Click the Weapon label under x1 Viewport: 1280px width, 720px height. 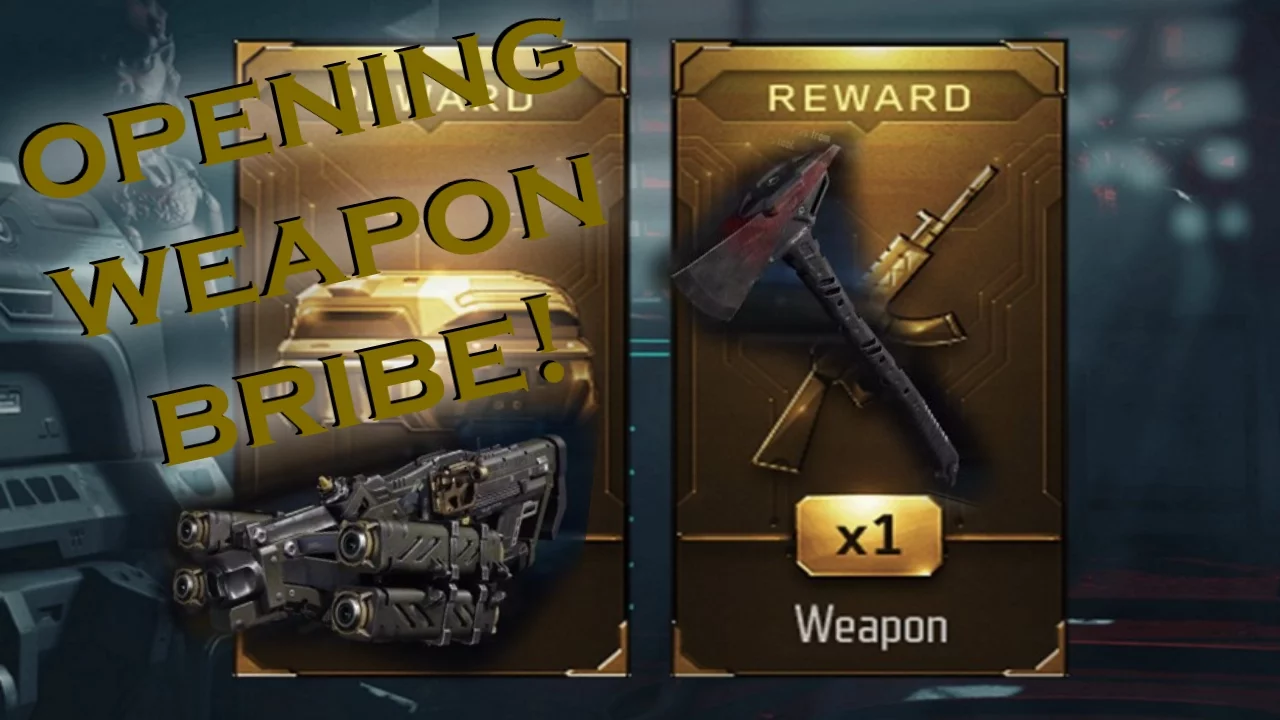[871, 626]
